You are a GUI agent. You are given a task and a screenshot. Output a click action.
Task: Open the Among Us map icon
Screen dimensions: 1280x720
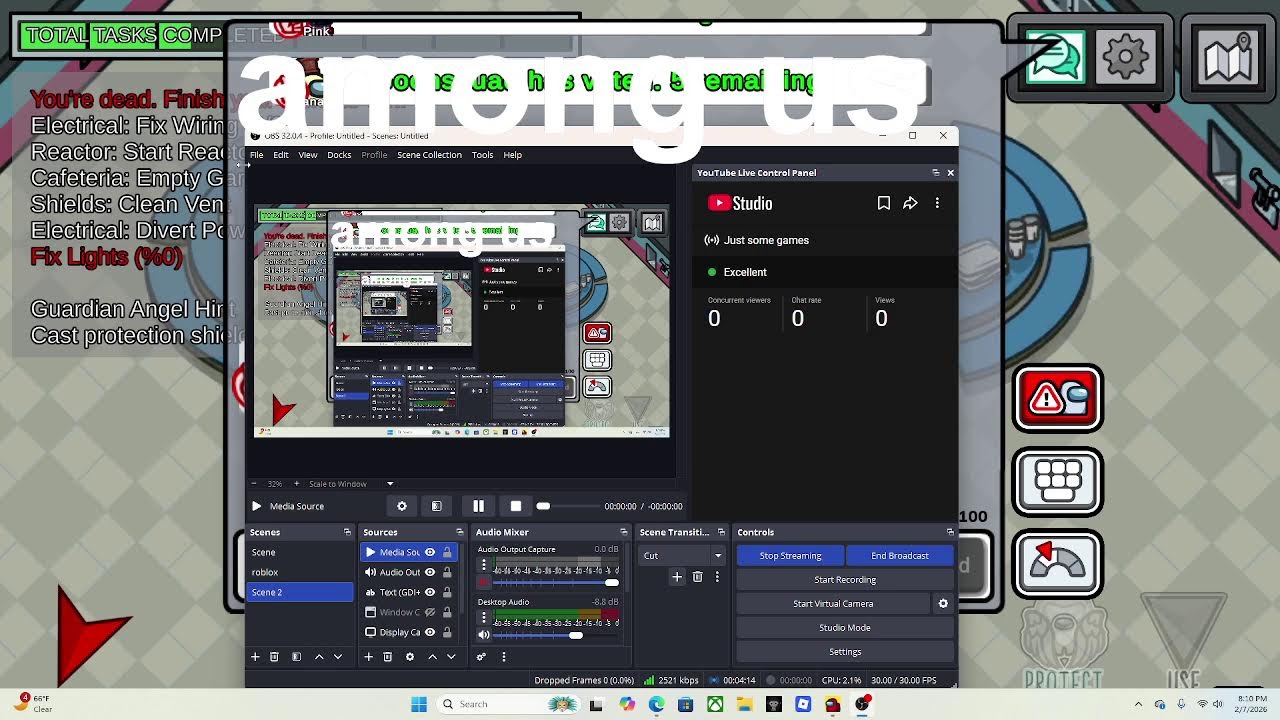pos(1228,58)
